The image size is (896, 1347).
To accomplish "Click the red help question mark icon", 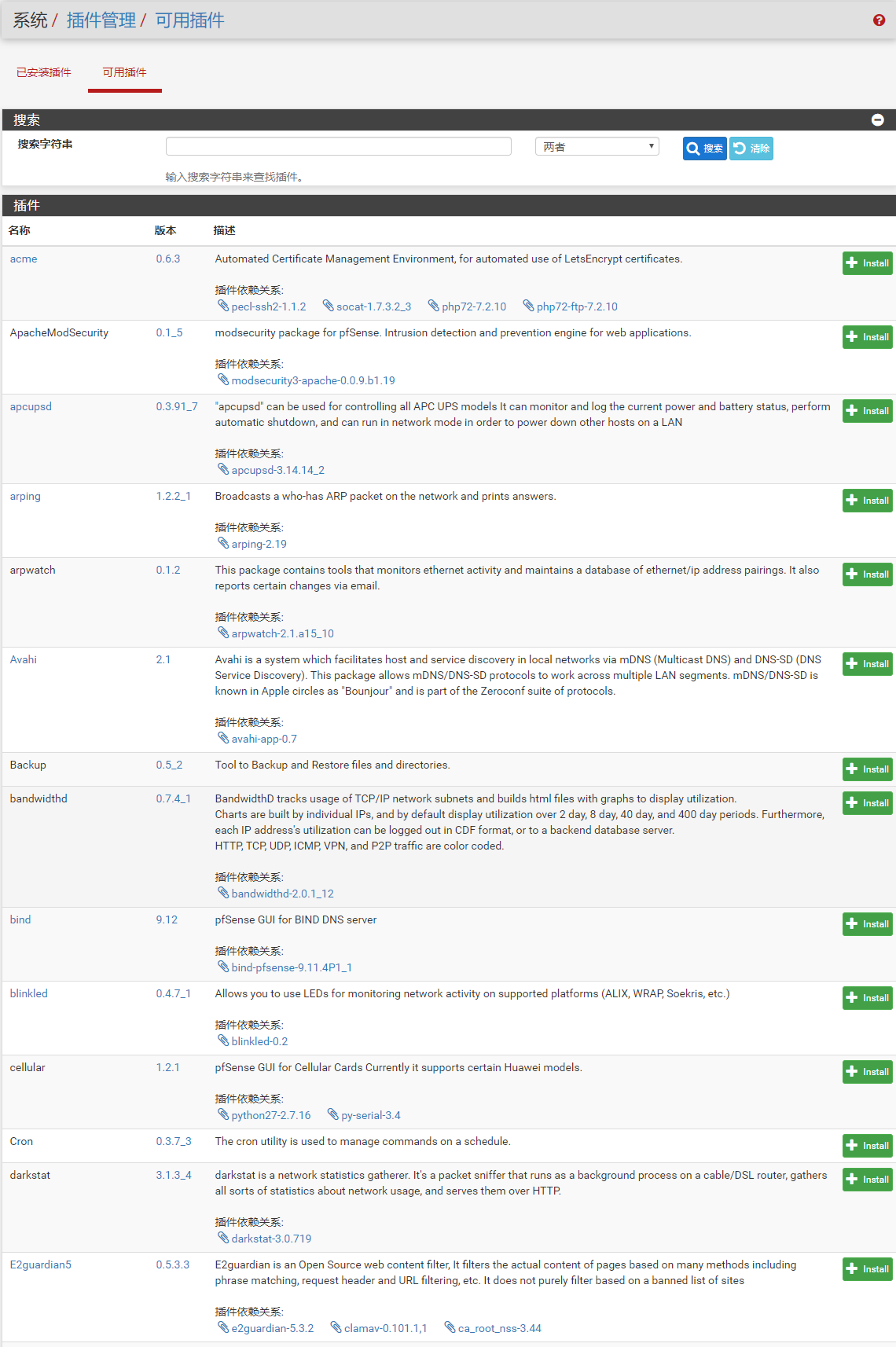I will coord(879,20).
